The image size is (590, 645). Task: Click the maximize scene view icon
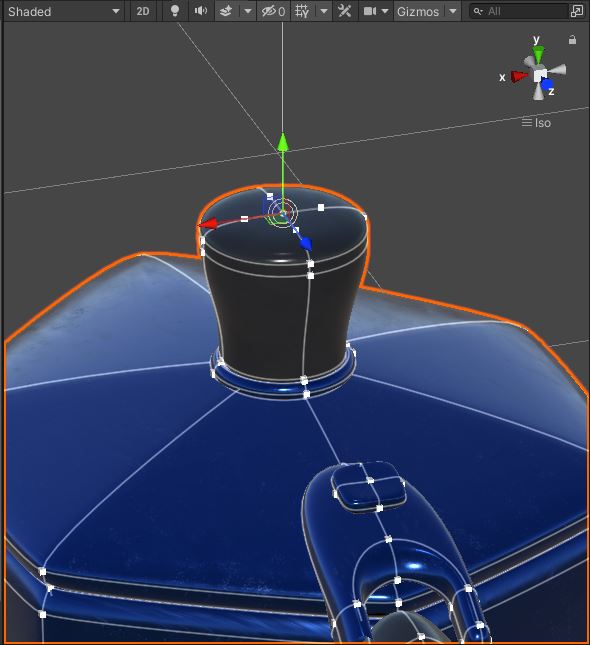[x=577, y=11]
